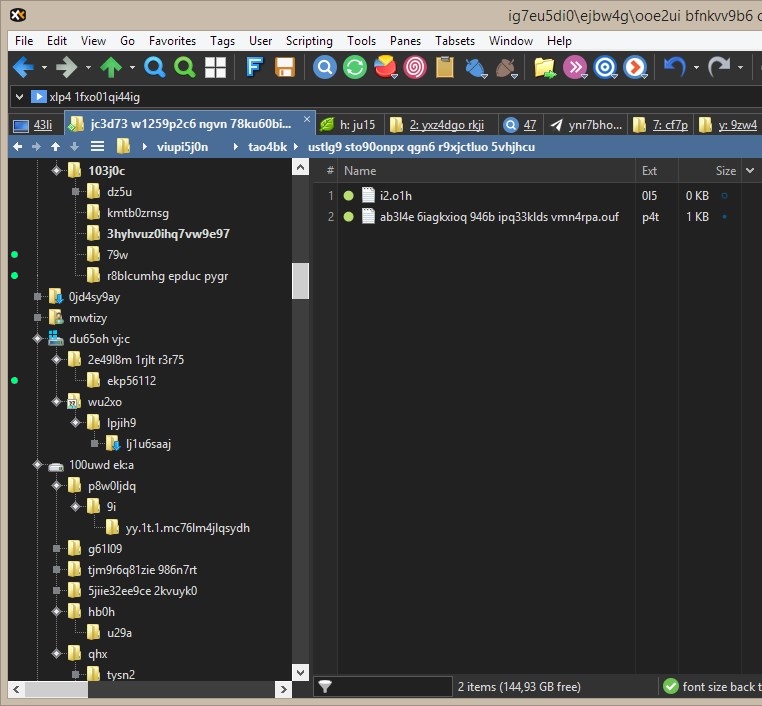Toggle the green tag dot on i2.o1h
Viewport: 762px width, 706px height.
click(x=348, y=195)
